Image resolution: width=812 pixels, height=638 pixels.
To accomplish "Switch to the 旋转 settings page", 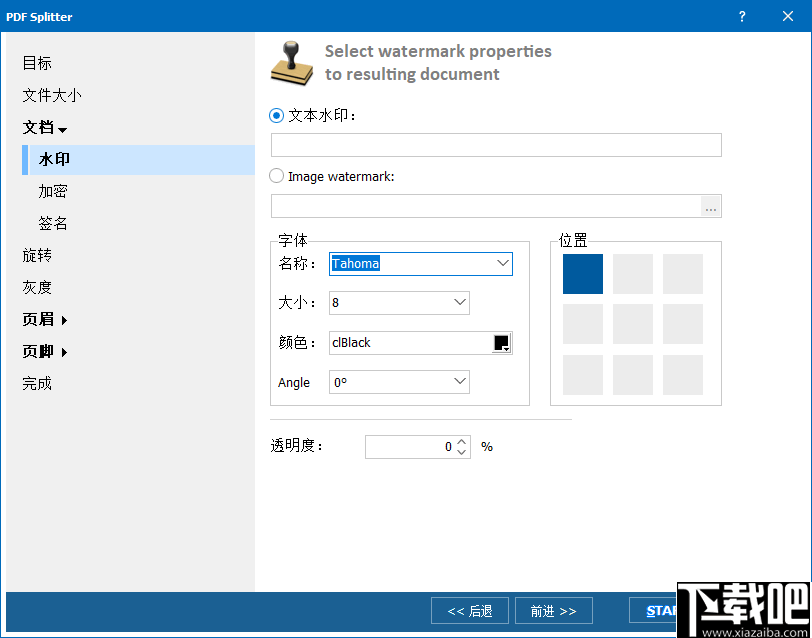I will pyautogui.click(x=37, y=255).
